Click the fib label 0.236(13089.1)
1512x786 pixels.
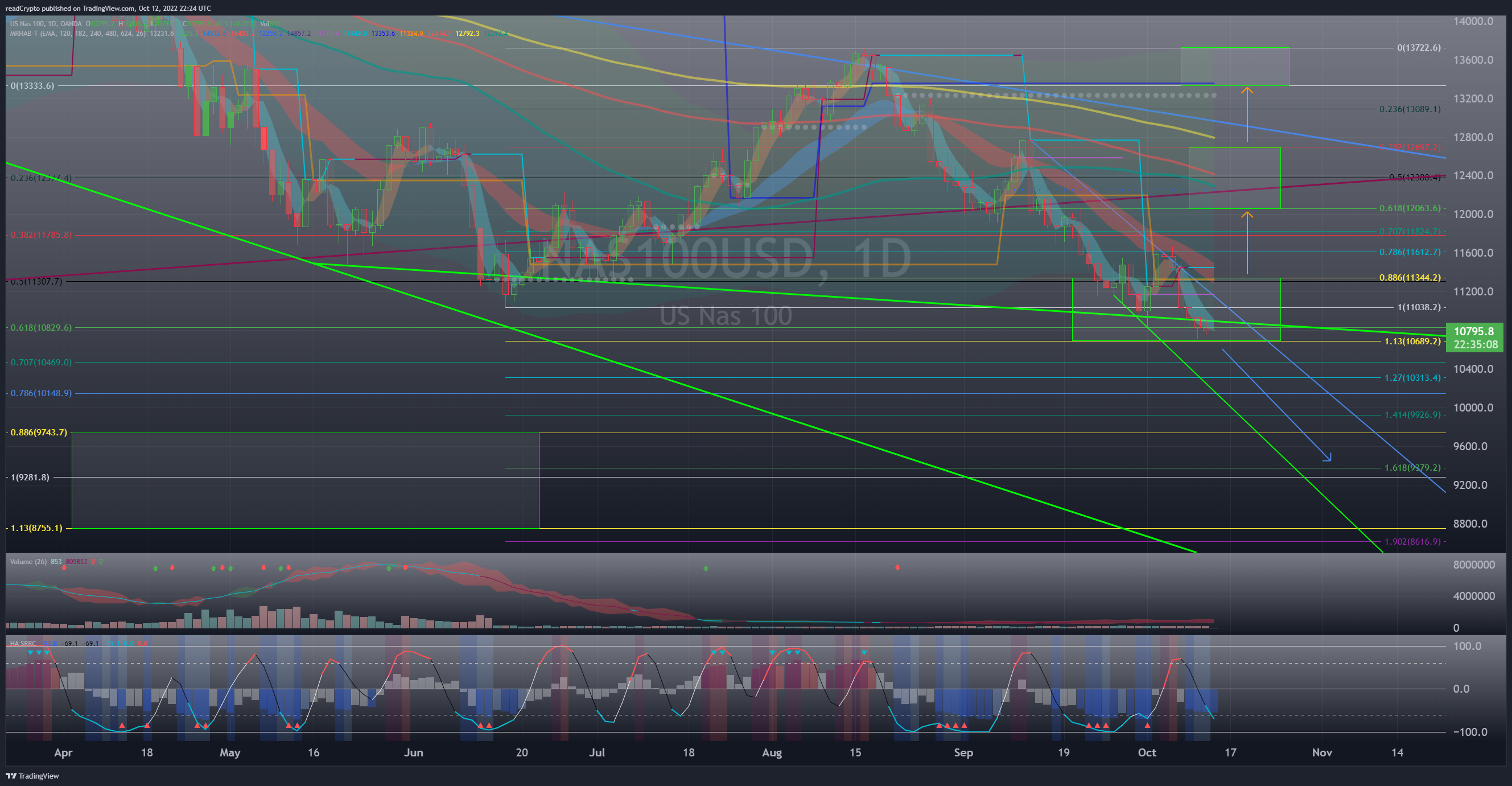coord(1410,109)
